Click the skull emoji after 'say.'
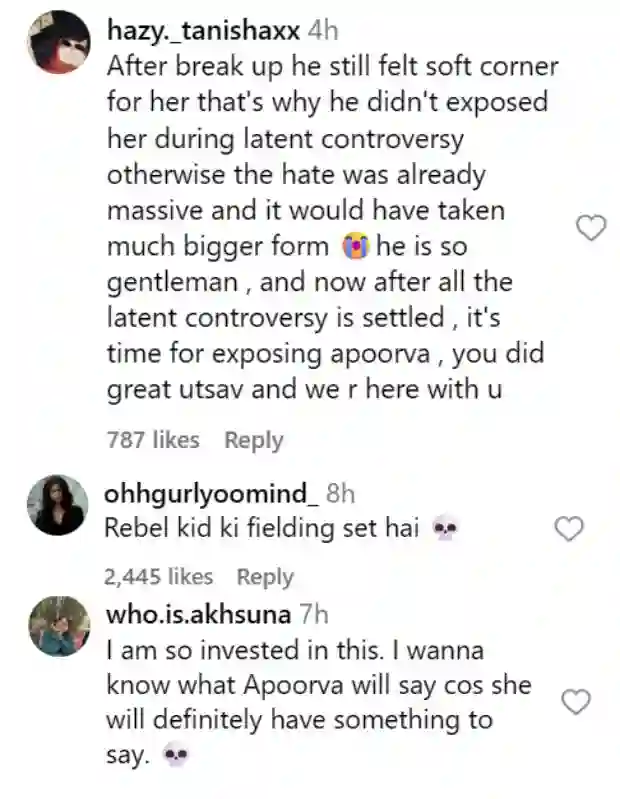Viewport: 620px width, 799px height. 174,756
